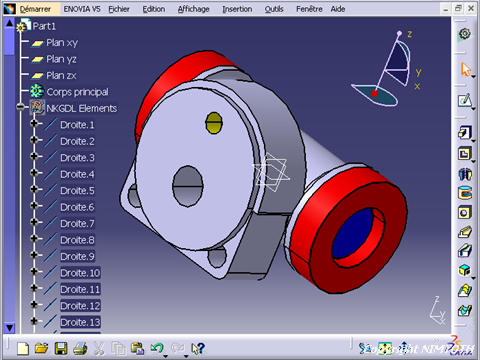Expand the Droite.10 node

tap(34, 272)
